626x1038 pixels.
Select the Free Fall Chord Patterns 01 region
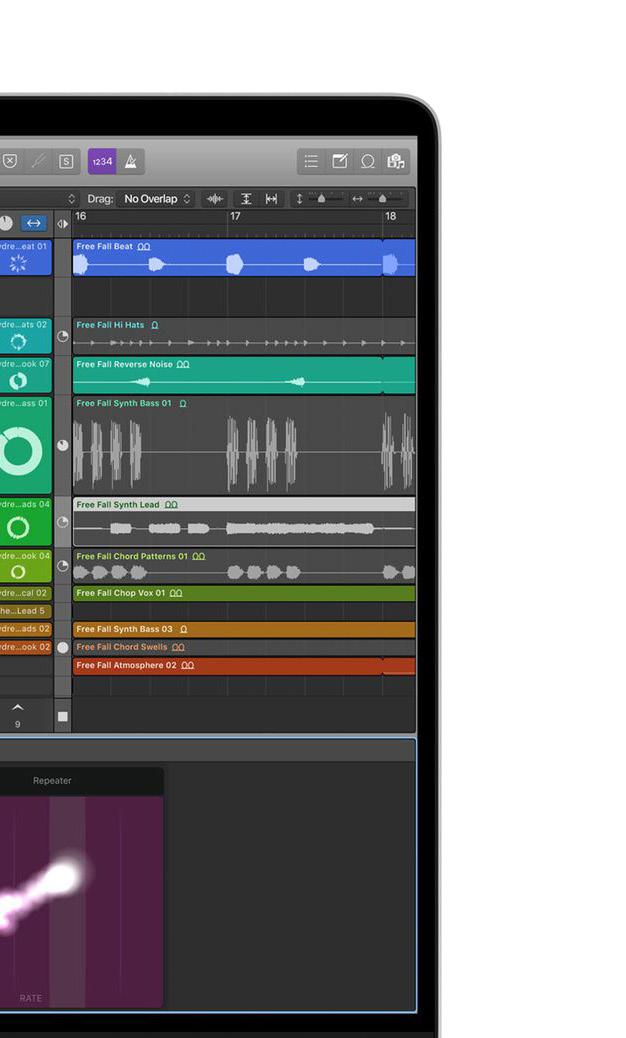(x=244, y=566)
